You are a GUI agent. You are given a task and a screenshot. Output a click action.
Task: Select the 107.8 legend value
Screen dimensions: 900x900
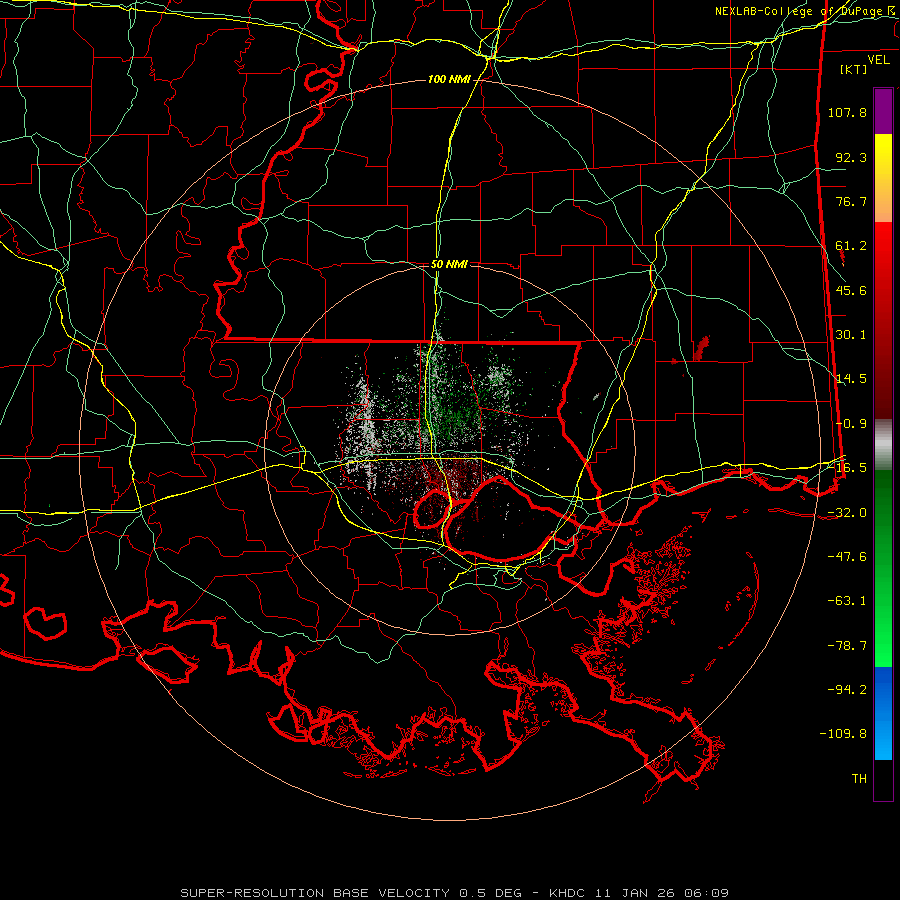(x=847, y=112)
